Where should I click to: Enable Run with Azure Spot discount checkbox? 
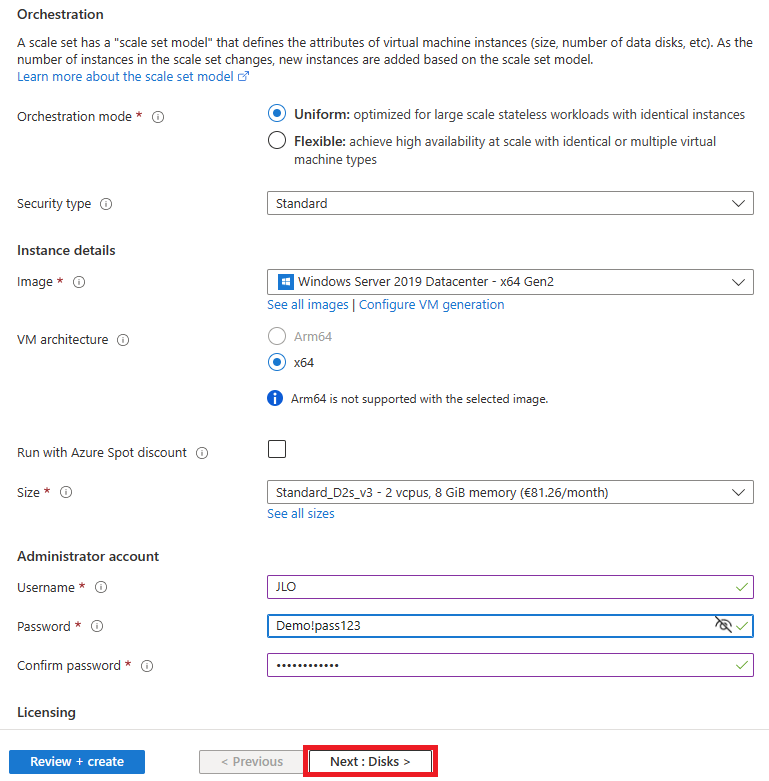[x=277, y=449]
